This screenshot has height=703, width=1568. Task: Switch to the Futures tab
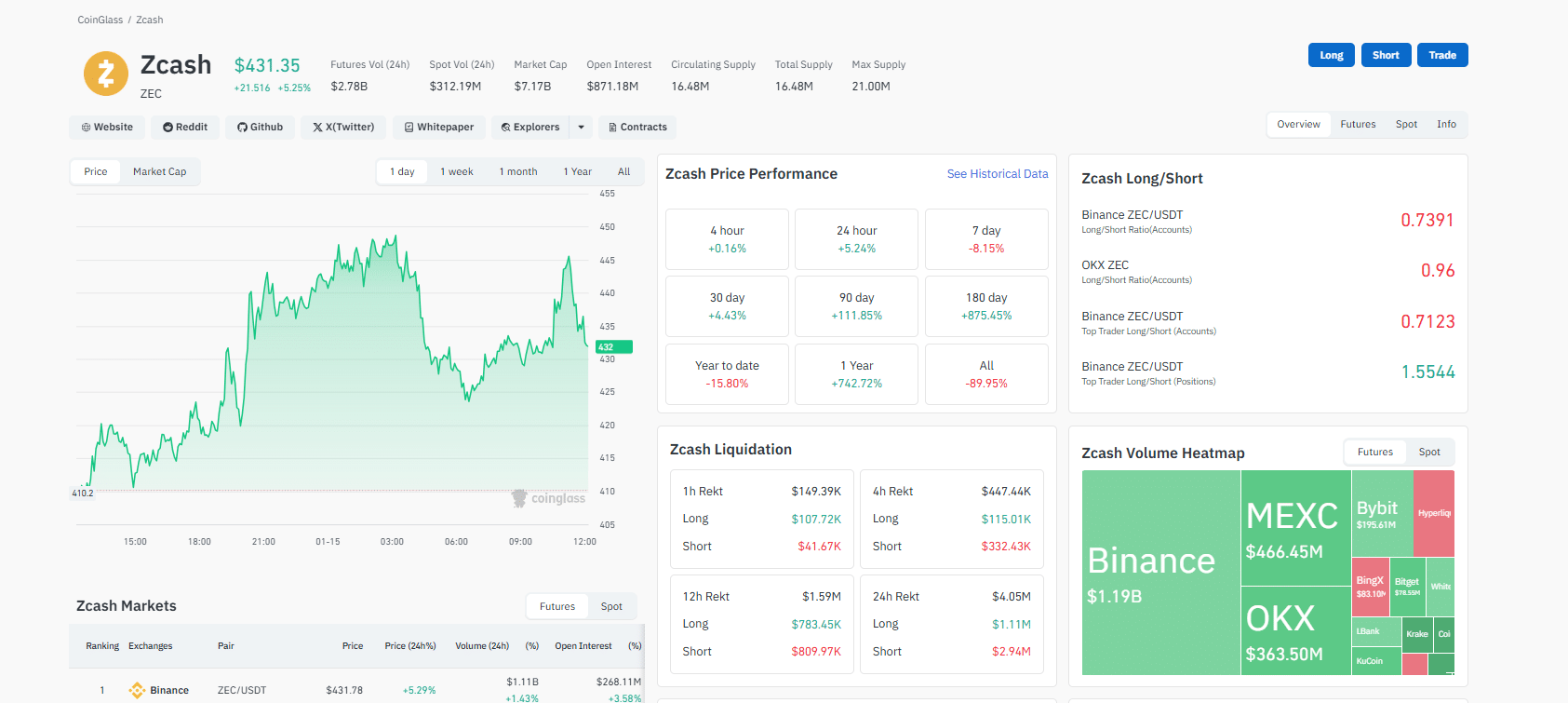coord(1358,125)
